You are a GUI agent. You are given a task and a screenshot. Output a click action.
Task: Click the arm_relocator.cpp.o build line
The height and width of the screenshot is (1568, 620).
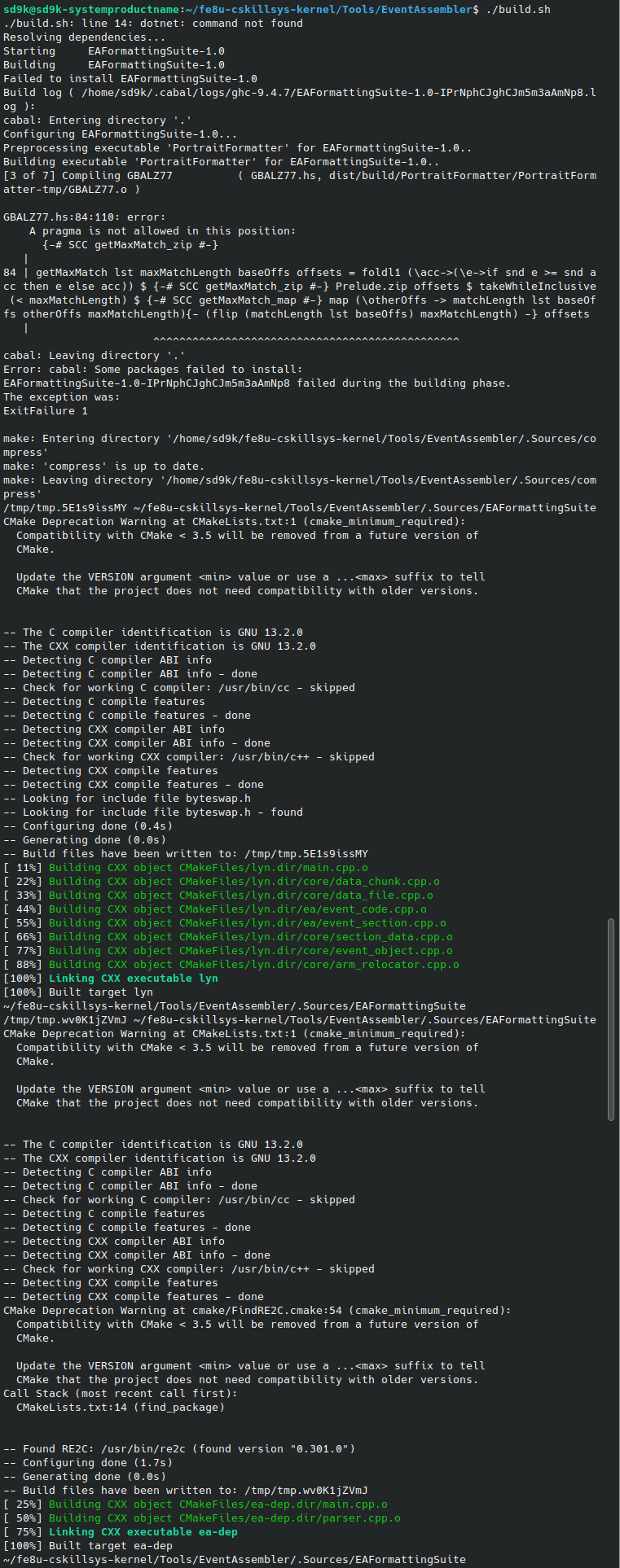tap(253, 965)
